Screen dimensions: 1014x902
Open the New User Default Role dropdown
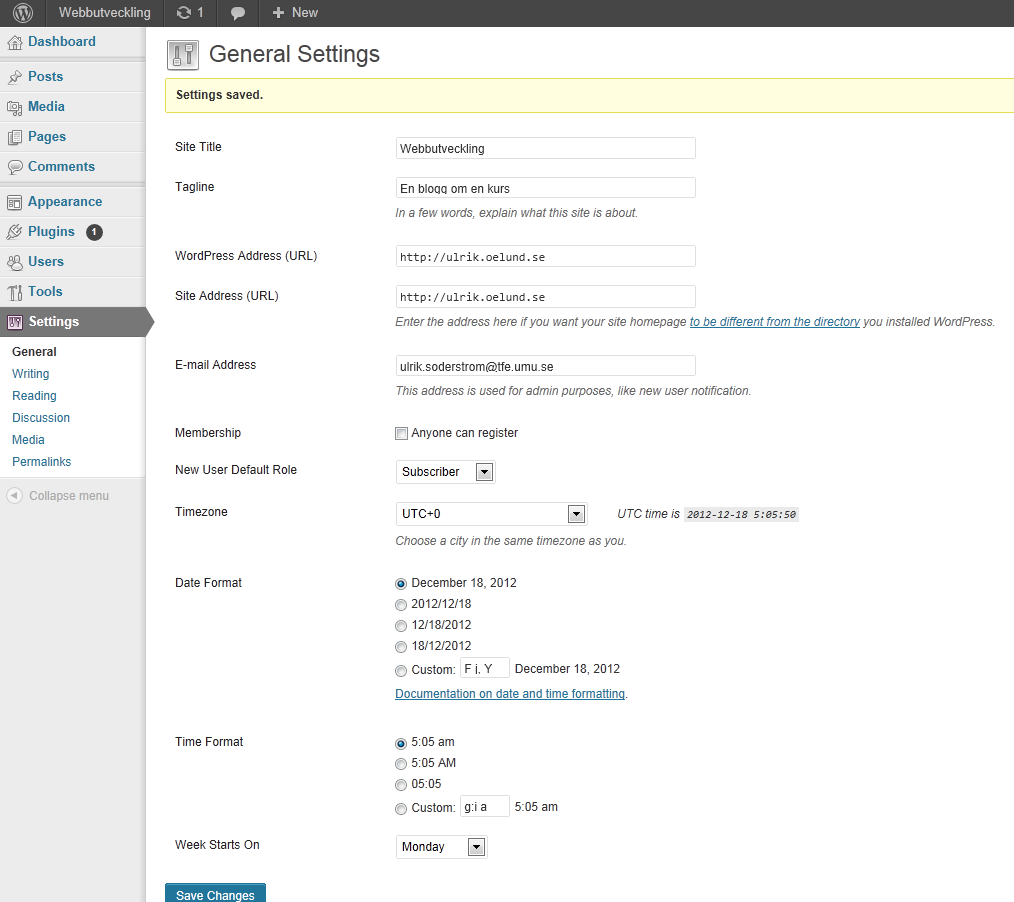[x=446, y=472]
